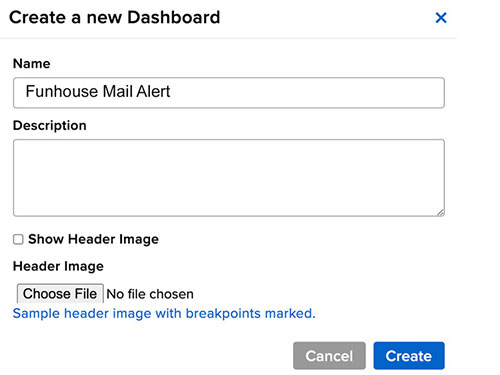Create the new dashboard
This screenshot has width=500, height=375.
pyautogui.click(x=409, y=356)
